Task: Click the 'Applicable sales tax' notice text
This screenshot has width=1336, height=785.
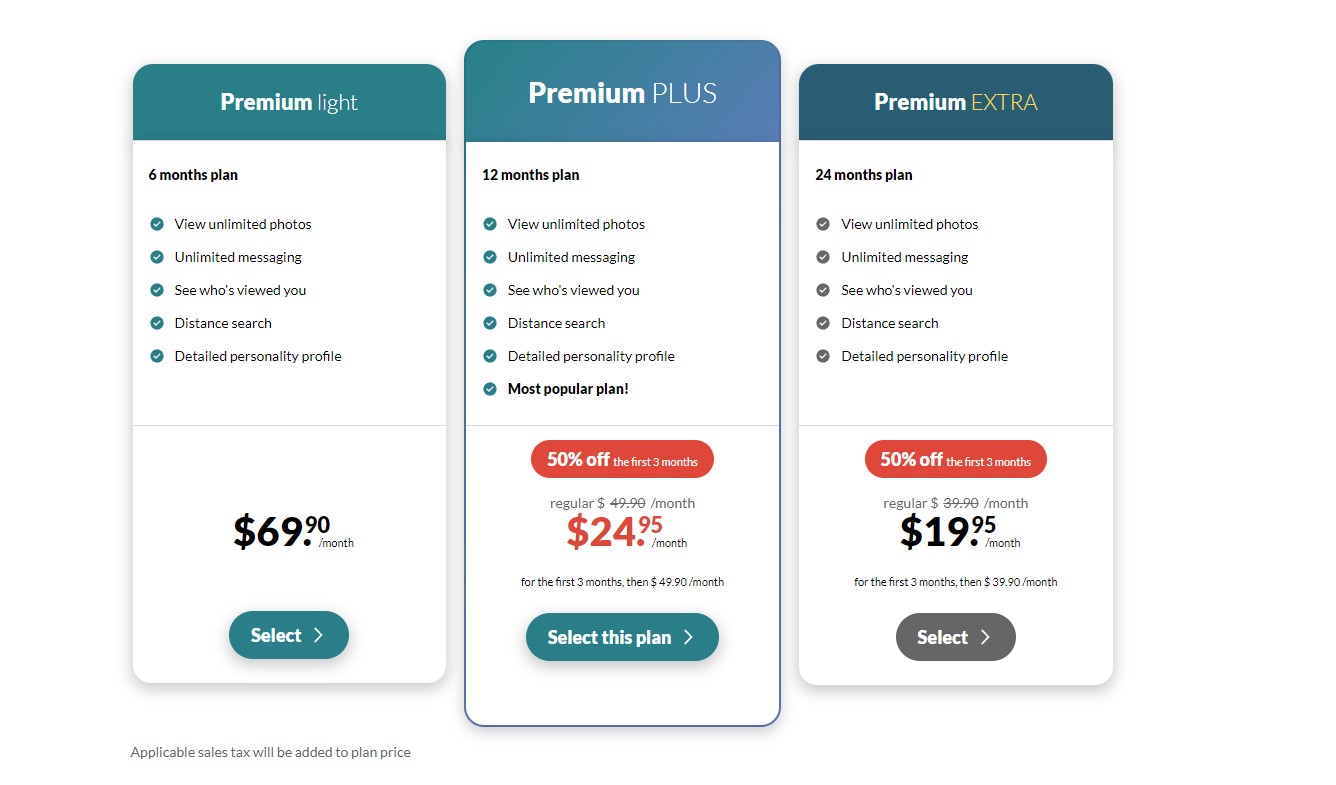Action: click(x=270, y=752)
